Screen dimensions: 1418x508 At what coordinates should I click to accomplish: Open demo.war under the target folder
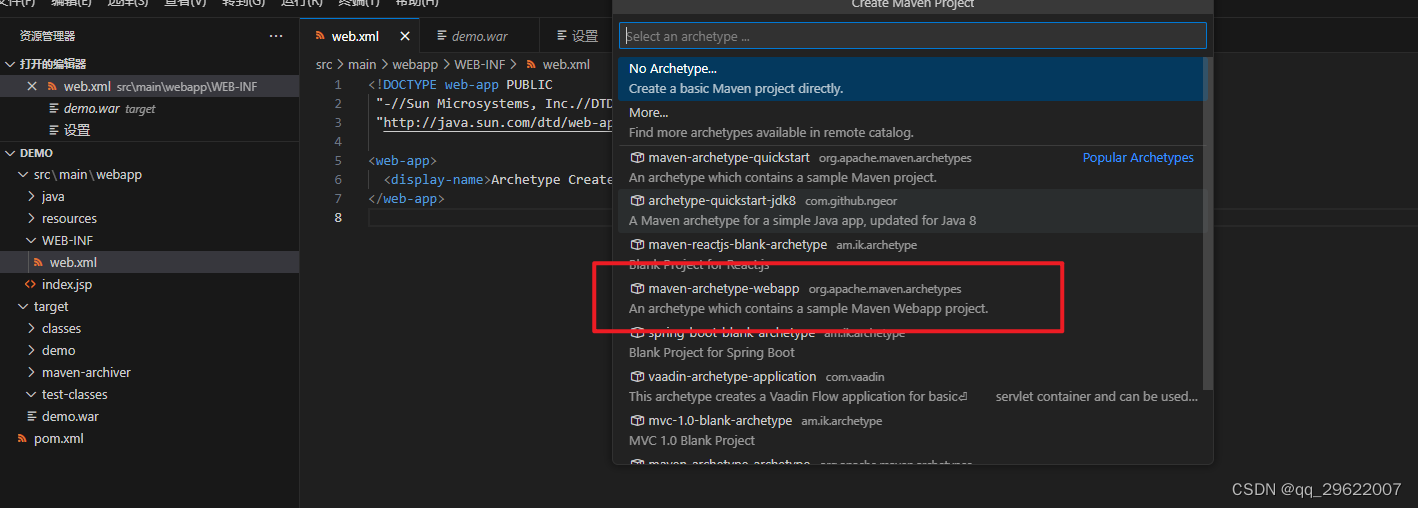pos(149,417)
